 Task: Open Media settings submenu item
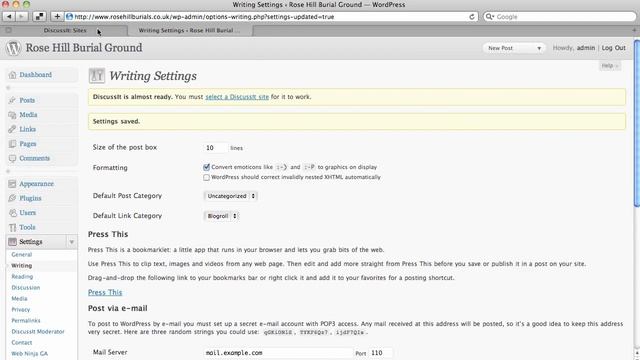[19, 298]
